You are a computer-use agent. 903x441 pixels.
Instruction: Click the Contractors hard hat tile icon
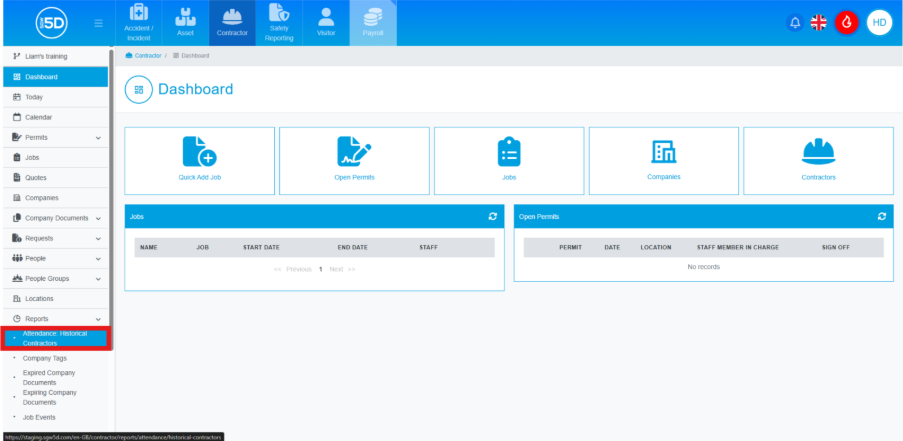(819, 151)
